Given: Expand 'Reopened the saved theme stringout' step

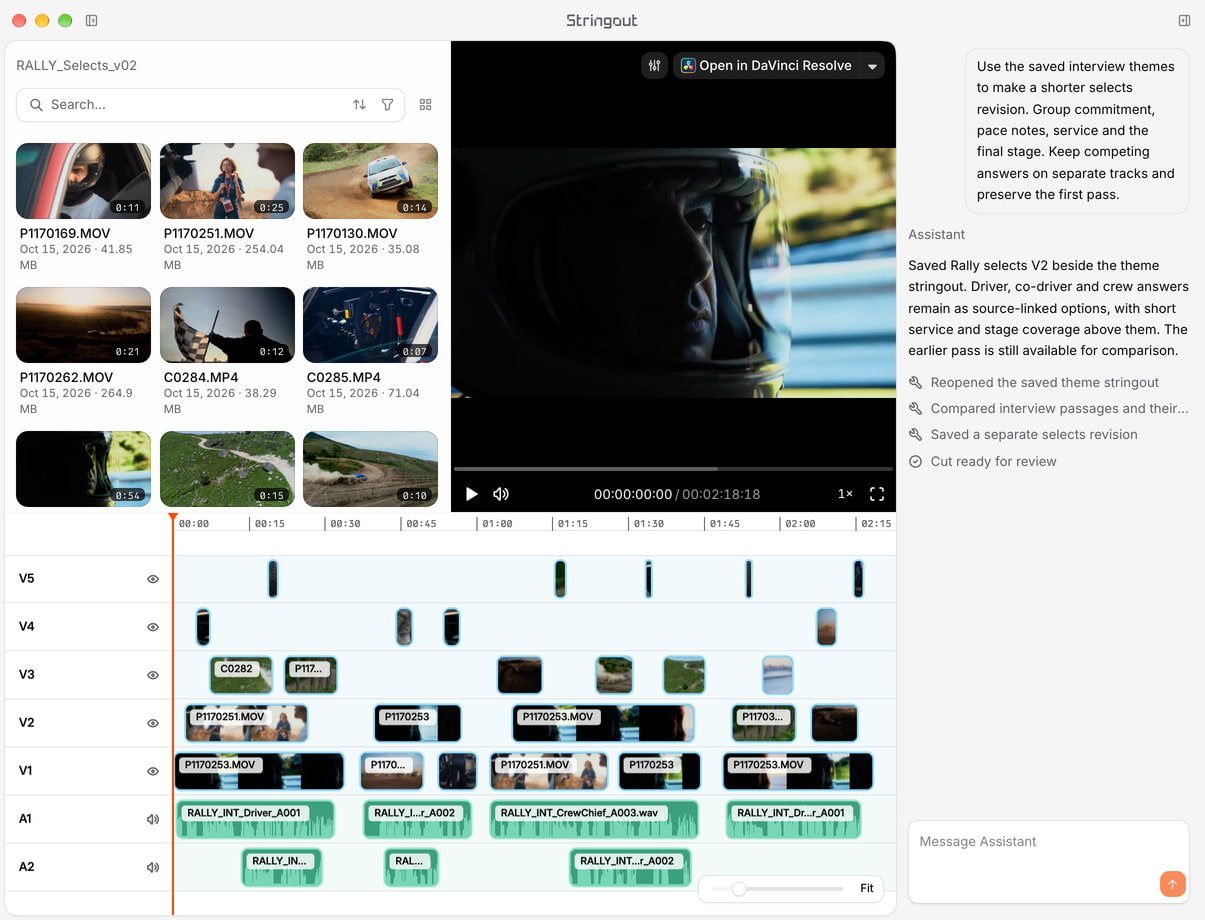Looking at the screenshot, I should pyautogui.click(x=1034, y=382).
